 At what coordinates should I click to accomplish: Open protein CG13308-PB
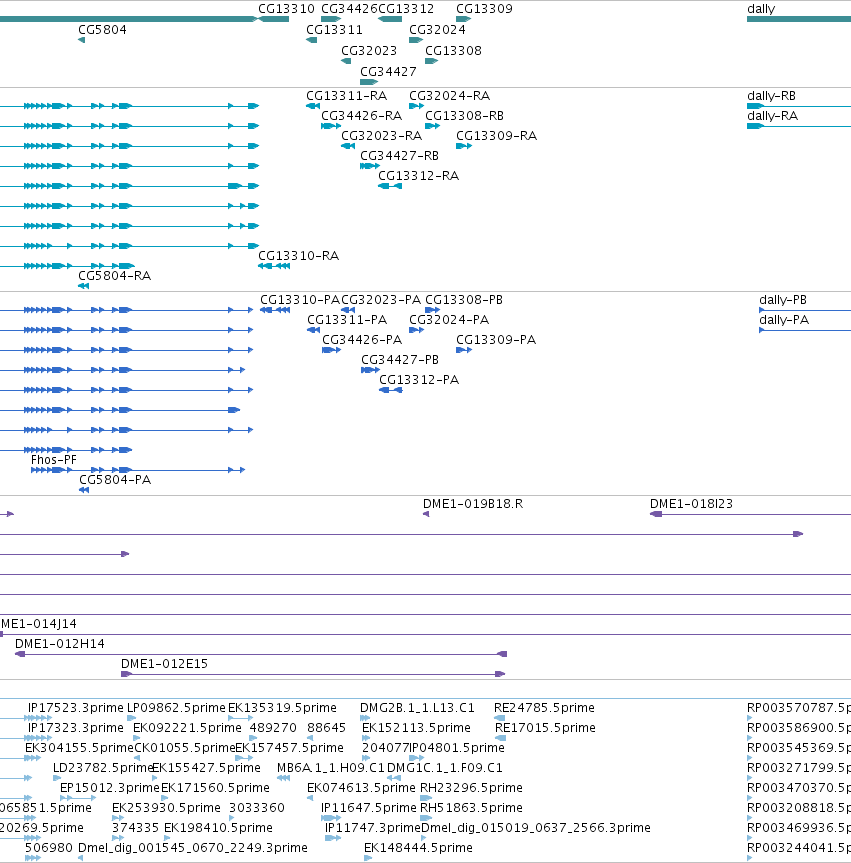(x=464, y=300)
